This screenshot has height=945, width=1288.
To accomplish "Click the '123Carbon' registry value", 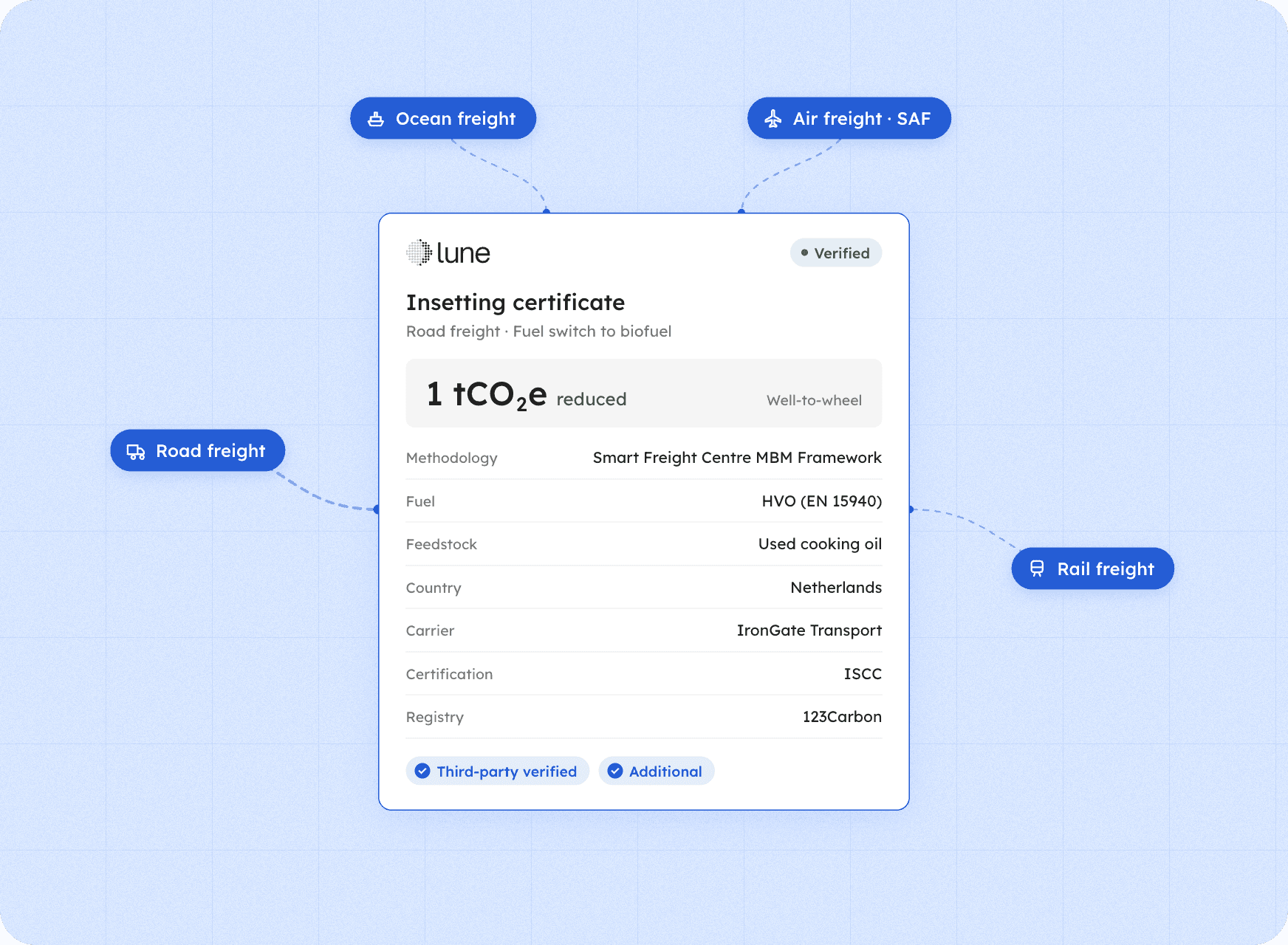I will click(x=842, y=717).
